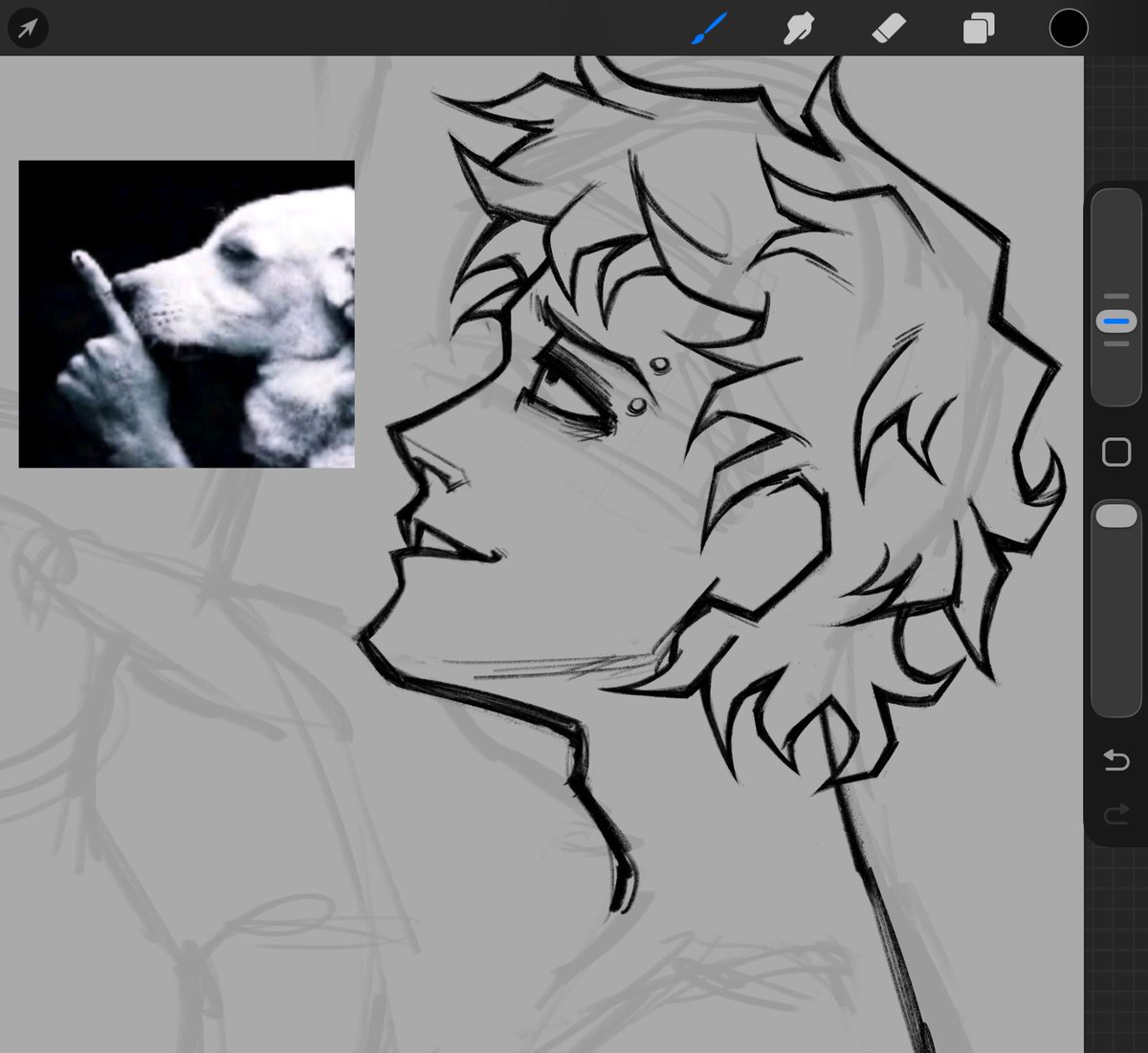Open the black color picker circle

tap(1069, 28)
